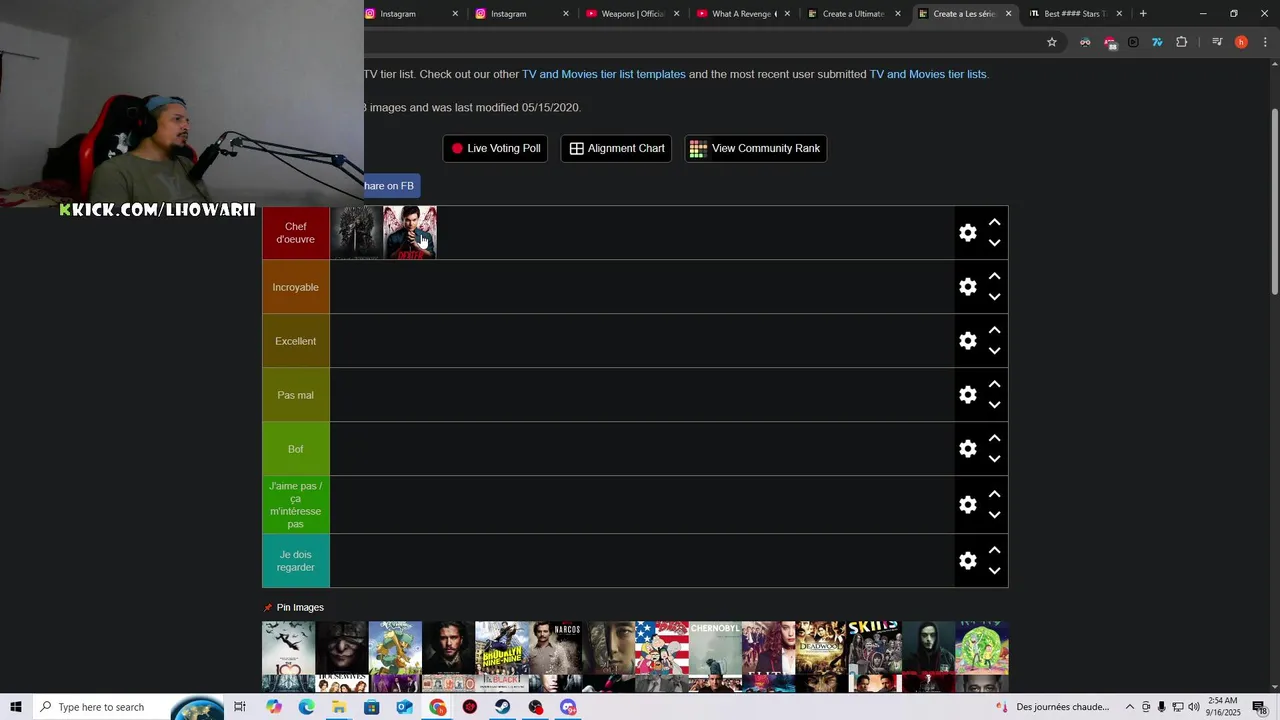
Task: Open TV and Movies tier list templates link
Action: click(604, 74)
